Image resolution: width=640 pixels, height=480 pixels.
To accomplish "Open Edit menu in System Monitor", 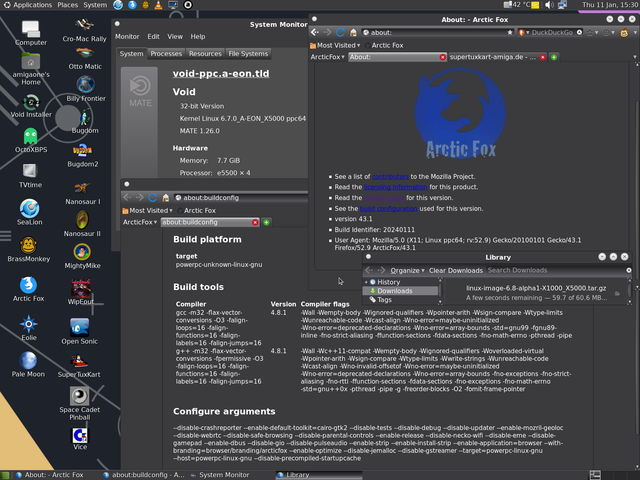I will point(153,36).
